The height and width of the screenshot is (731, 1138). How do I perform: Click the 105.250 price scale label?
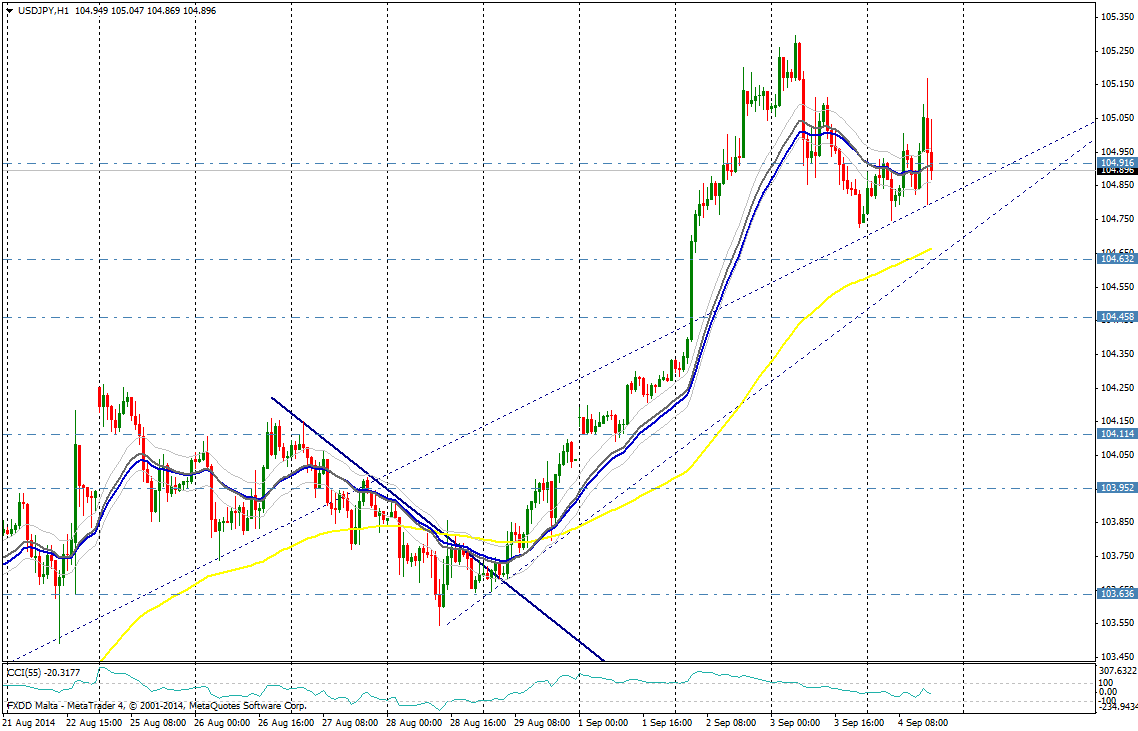pyautogui.click(x=1117, y=50)
